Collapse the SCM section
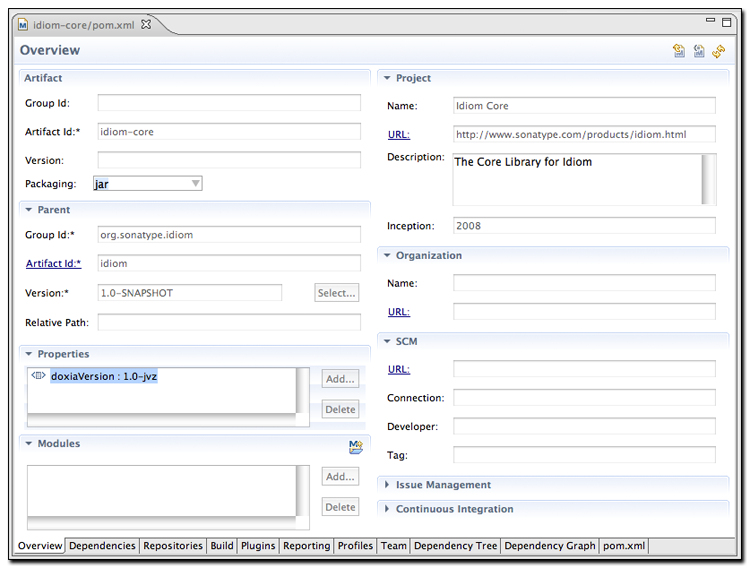Image resolution: width=750 pixels, height=568 pixels. (387, 342)
